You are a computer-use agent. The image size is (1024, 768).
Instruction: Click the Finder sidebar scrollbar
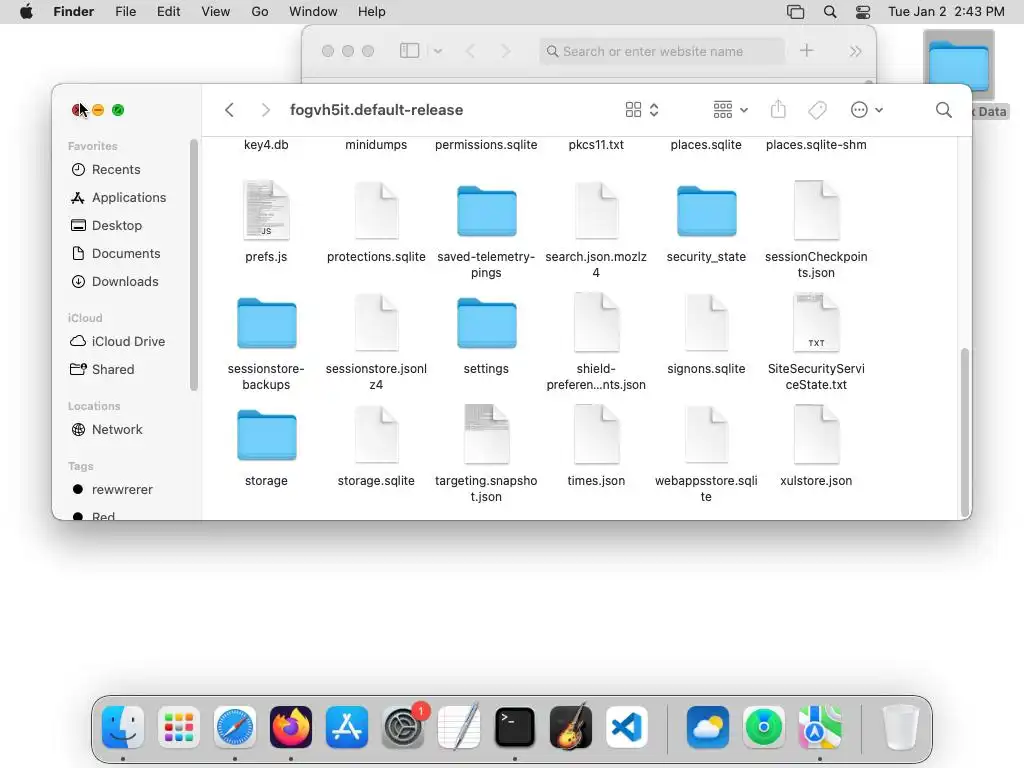pyautogui.click(x=193, y=264)
